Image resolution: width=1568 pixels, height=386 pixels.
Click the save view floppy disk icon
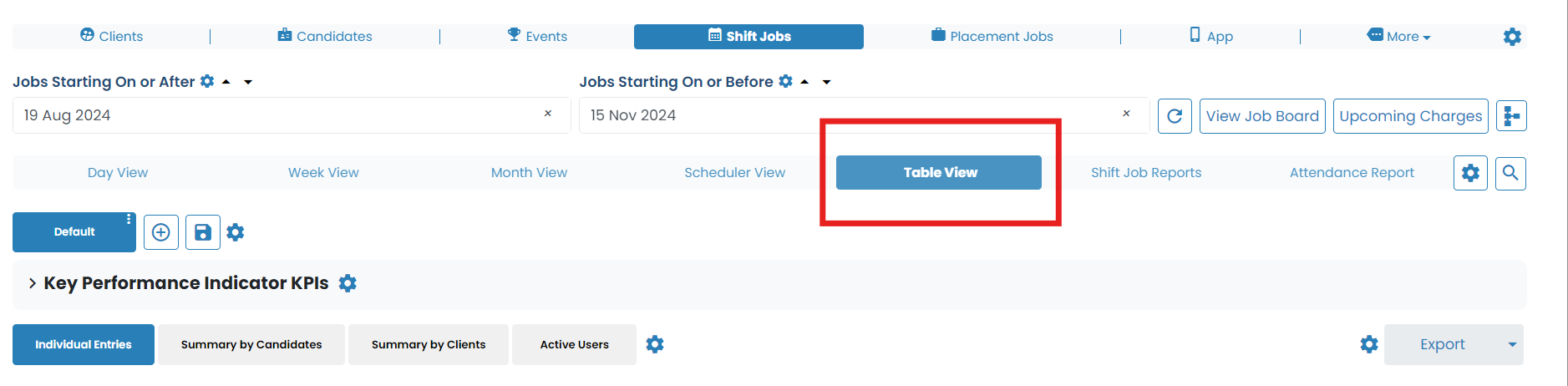(x=203, y=232)
